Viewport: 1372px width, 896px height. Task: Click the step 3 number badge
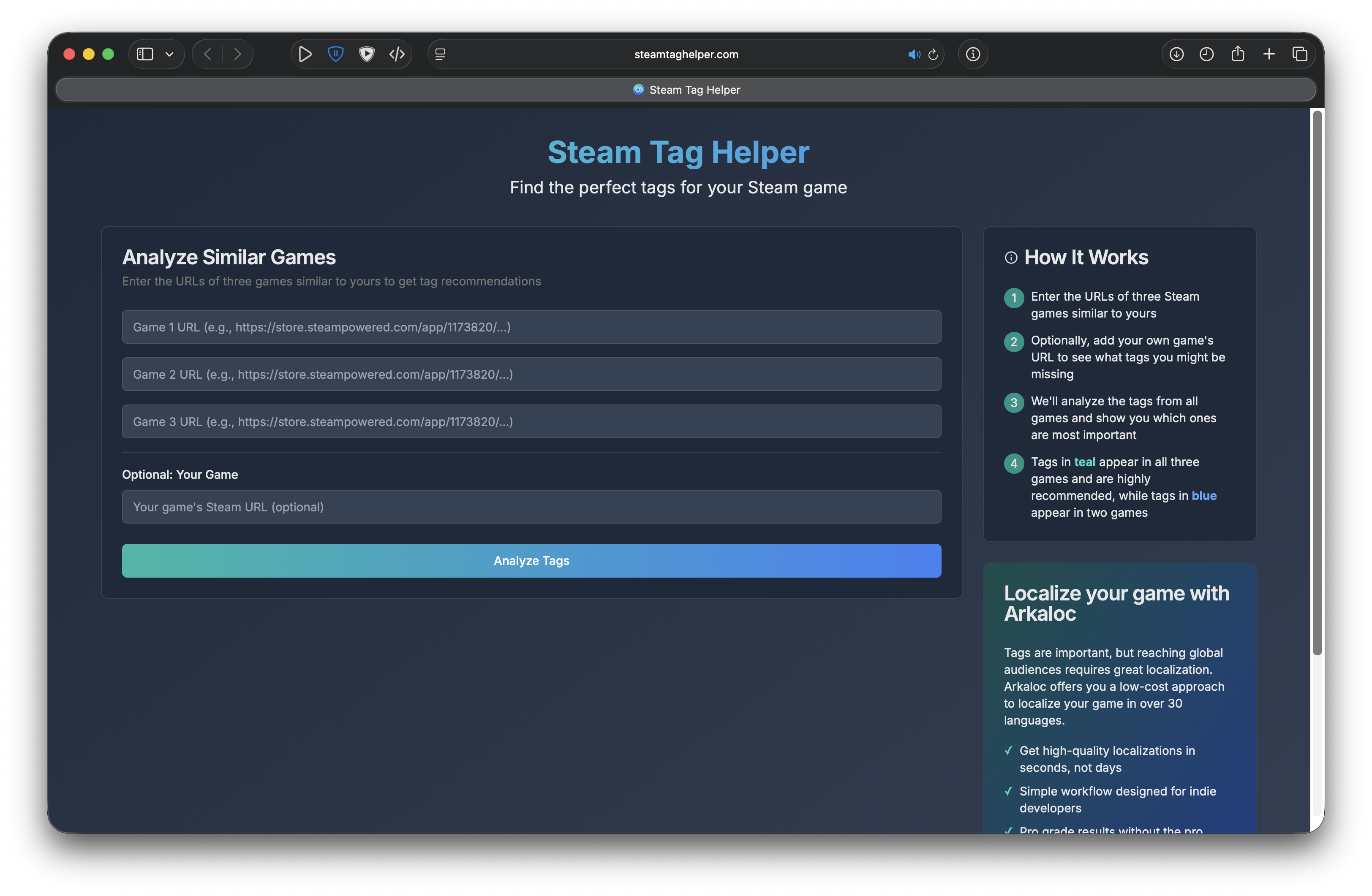click(1014, 403)
